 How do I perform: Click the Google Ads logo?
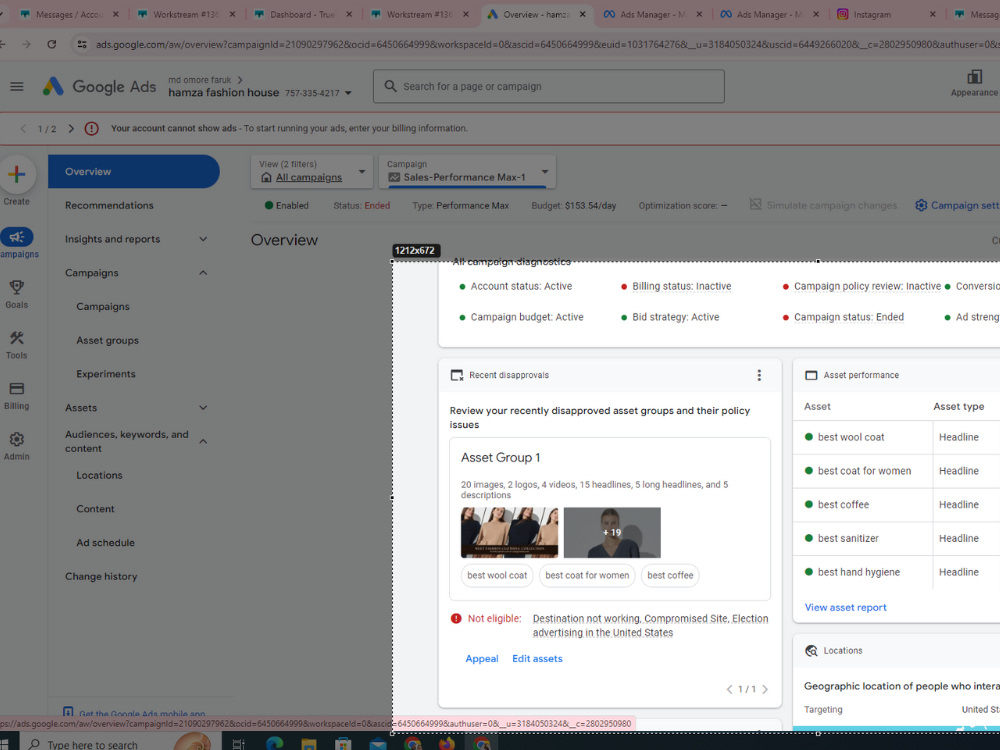99,86
